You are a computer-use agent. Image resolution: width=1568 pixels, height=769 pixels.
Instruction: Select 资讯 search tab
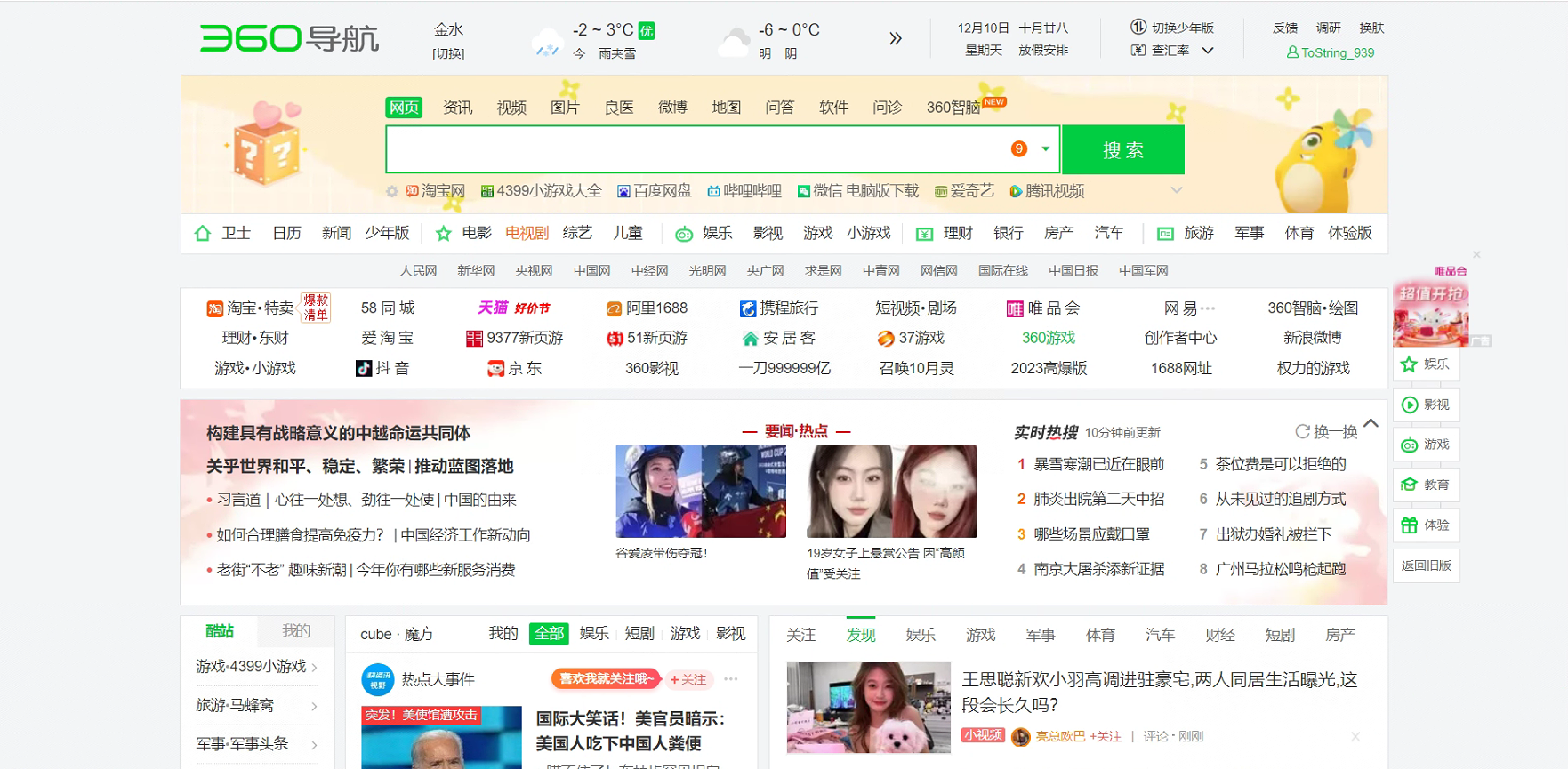(x=458, y=108)
